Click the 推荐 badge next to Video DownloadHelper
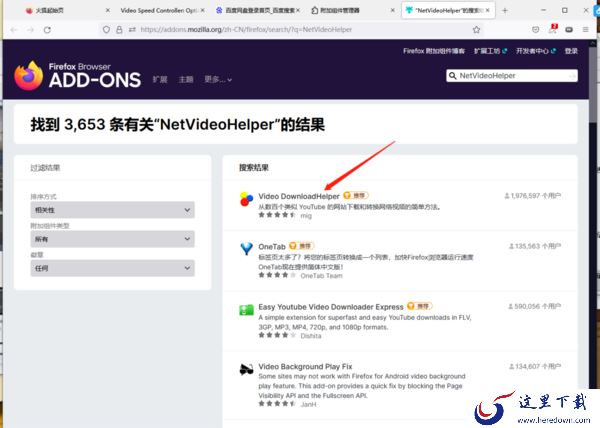 point(355,195)
